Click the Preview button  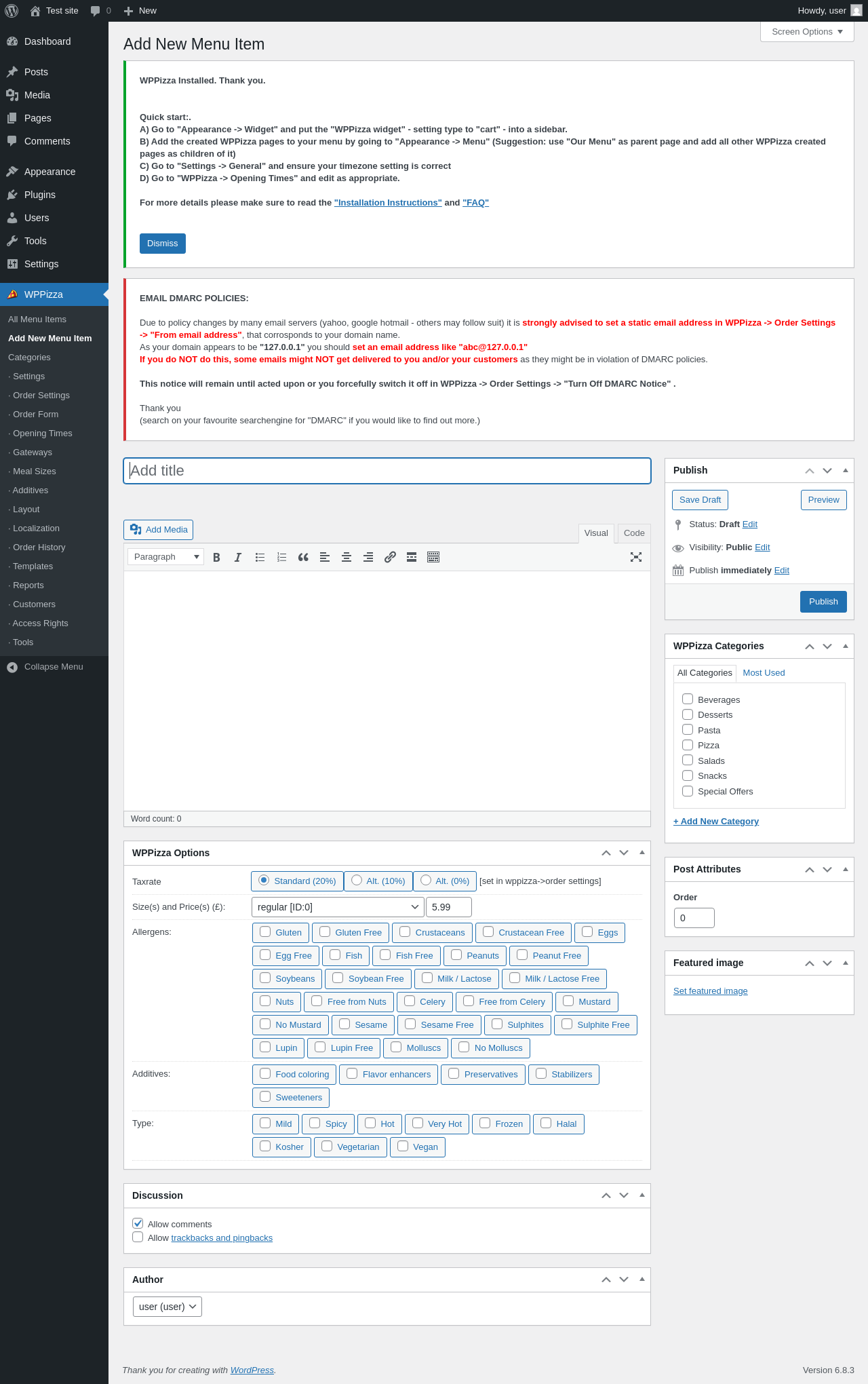(x=823, y=500)
